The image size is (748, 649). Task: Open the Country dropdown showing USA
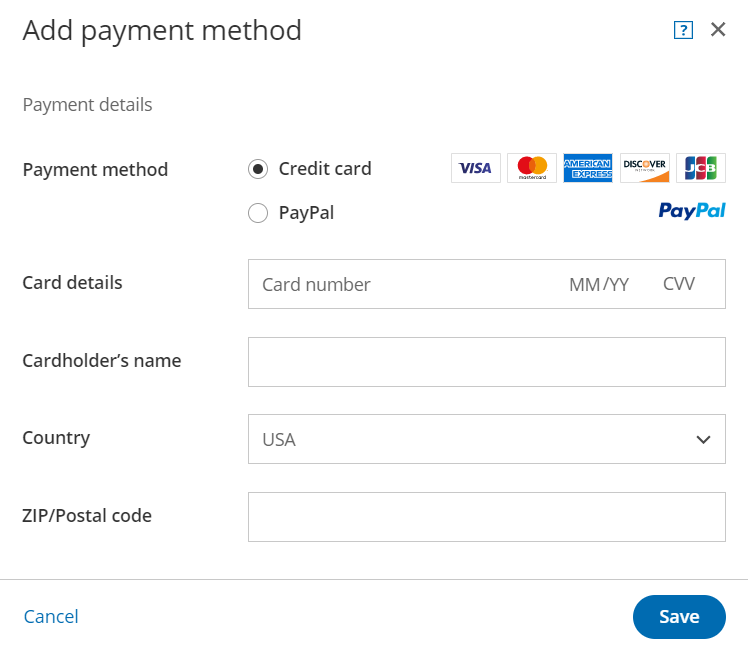point(470,439)
